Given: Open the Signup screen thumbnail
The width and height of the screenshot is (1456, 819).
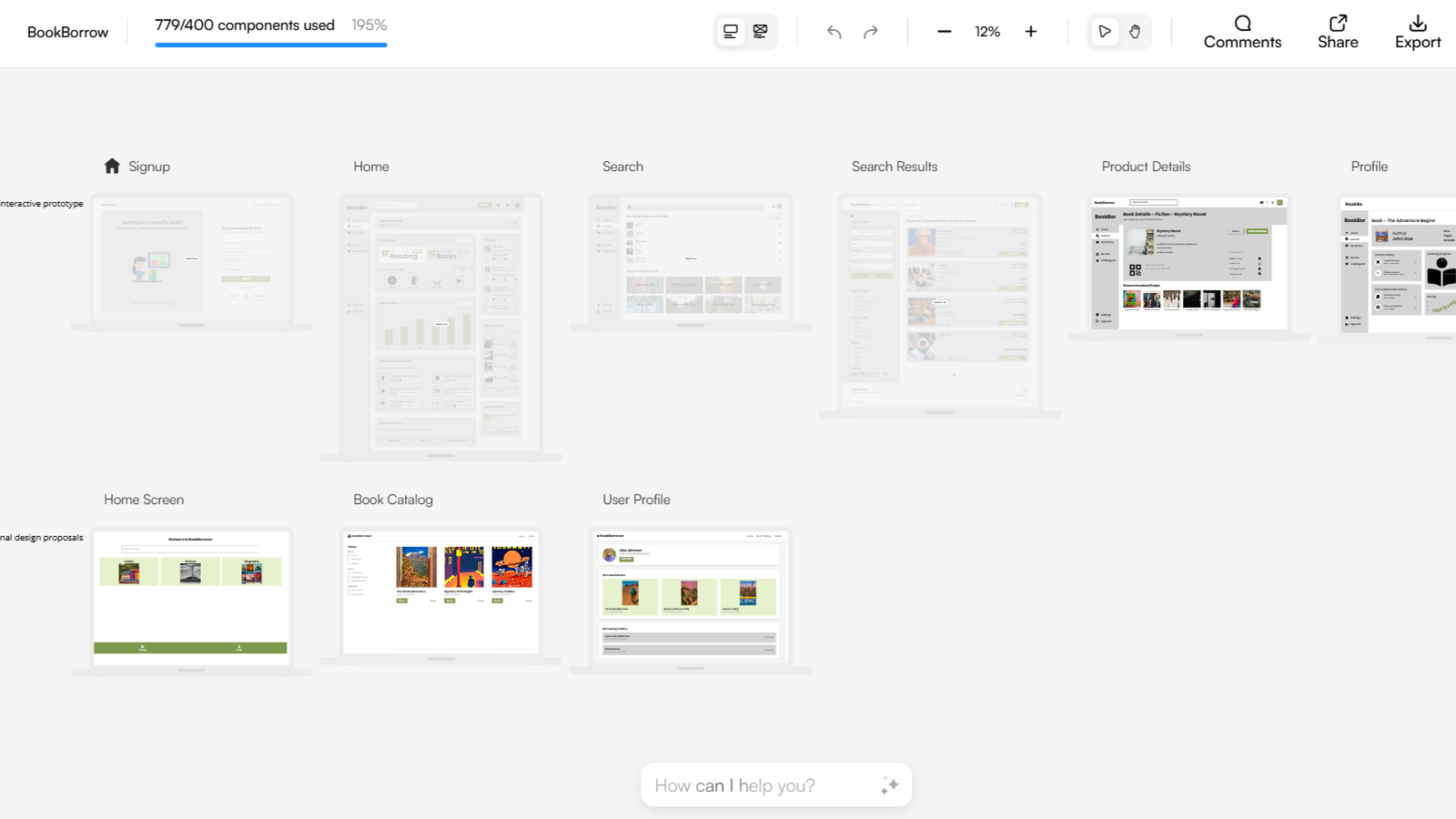Looking at the screenshot, I should tap(191, 262).
